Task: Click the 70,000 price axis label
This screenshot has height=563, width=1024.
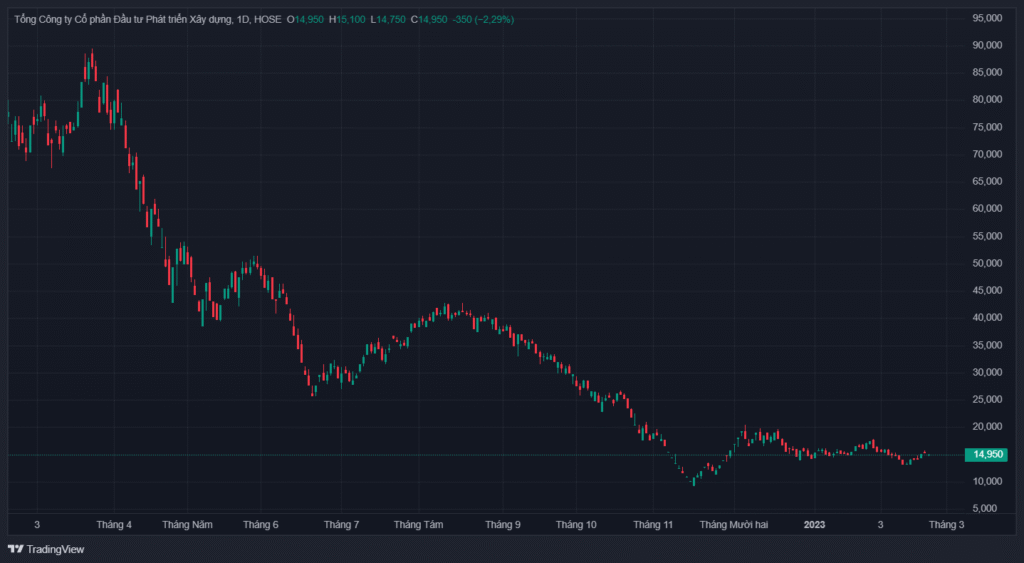Action: coord(987,154)
